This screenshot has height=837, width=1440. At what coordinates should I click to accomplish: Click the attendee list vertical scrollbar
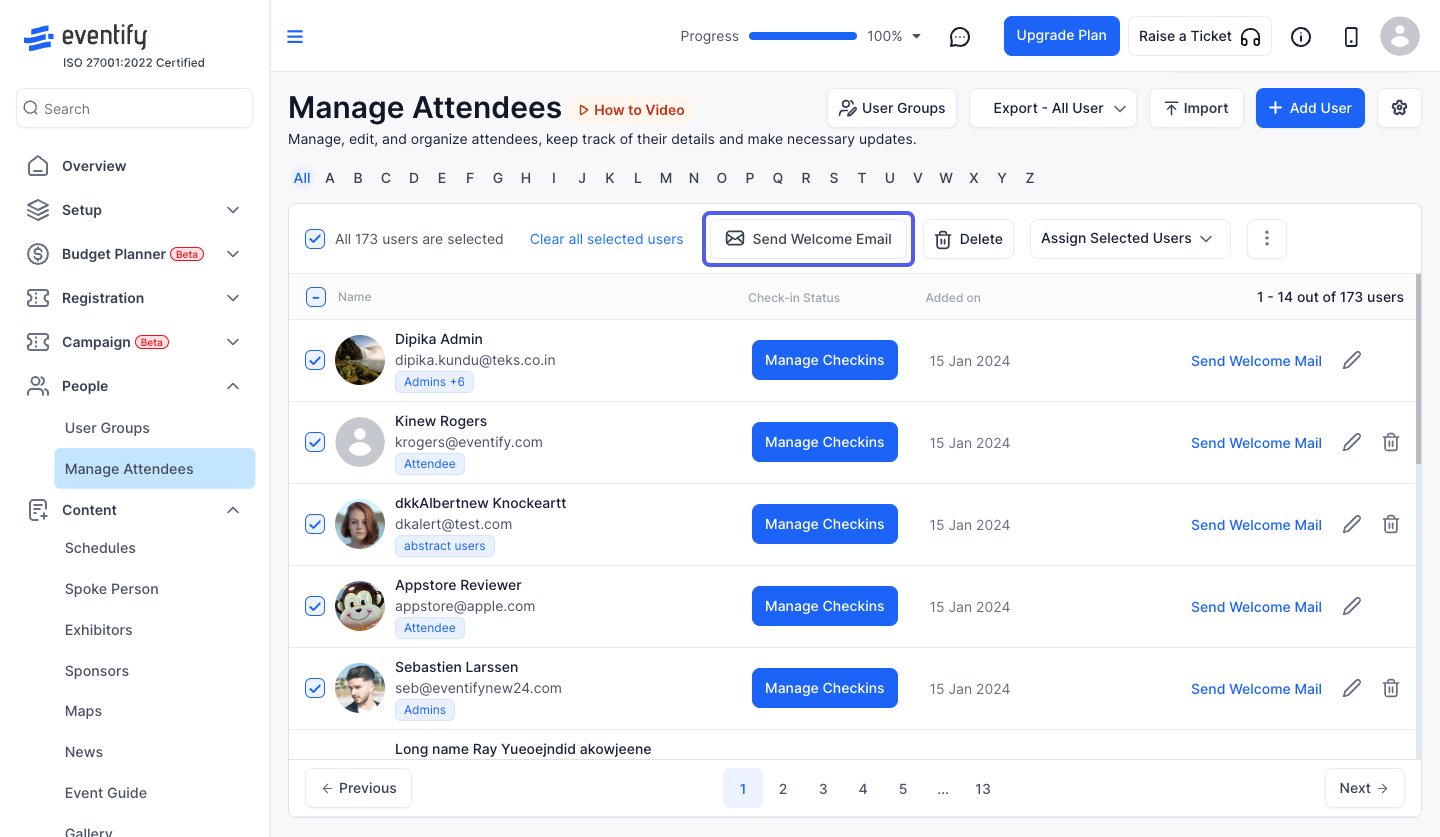point(1418,368)
